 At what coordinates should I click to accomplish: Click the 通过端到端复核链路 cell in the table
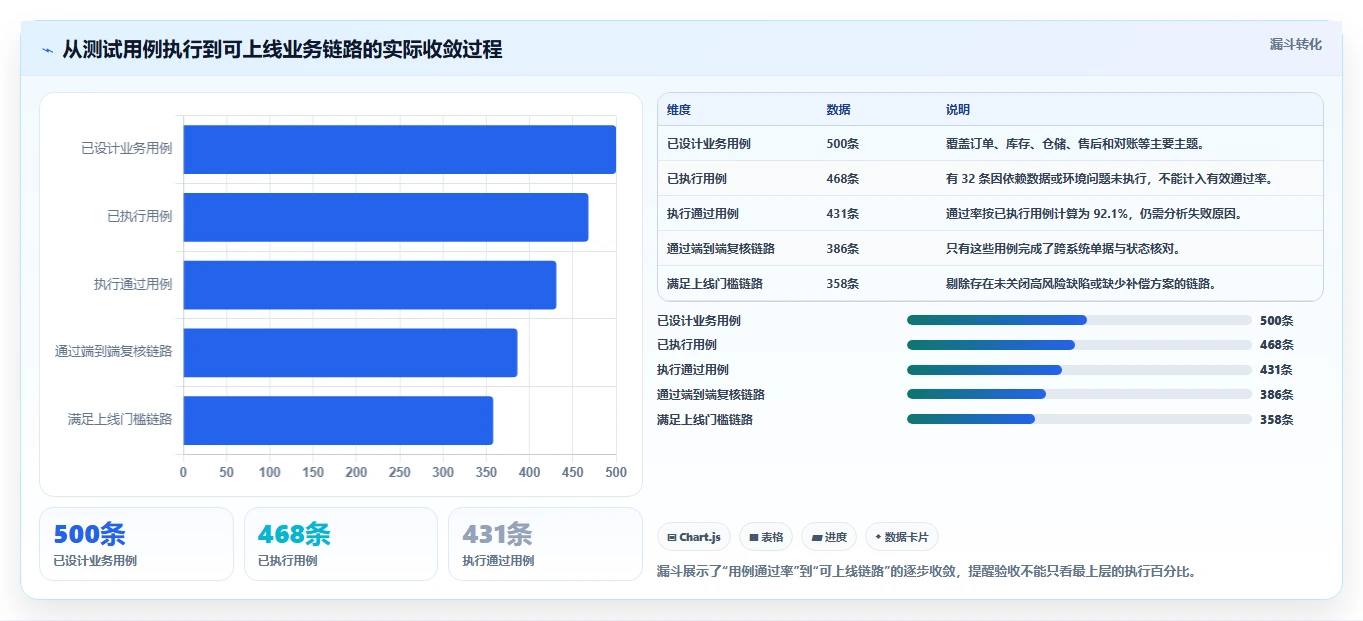[x=721, y=249]
